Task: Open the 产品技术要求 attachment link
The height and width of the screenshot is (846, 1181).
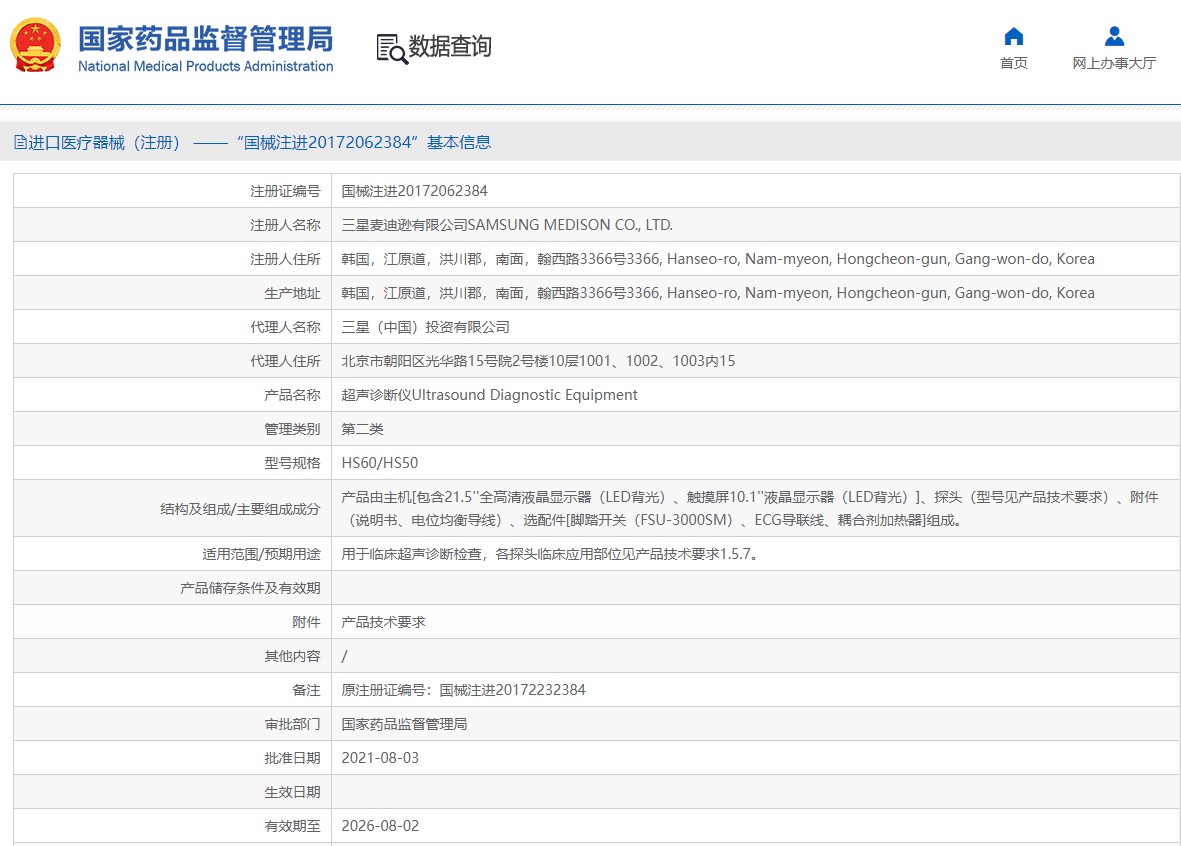Action: [383, 622]
